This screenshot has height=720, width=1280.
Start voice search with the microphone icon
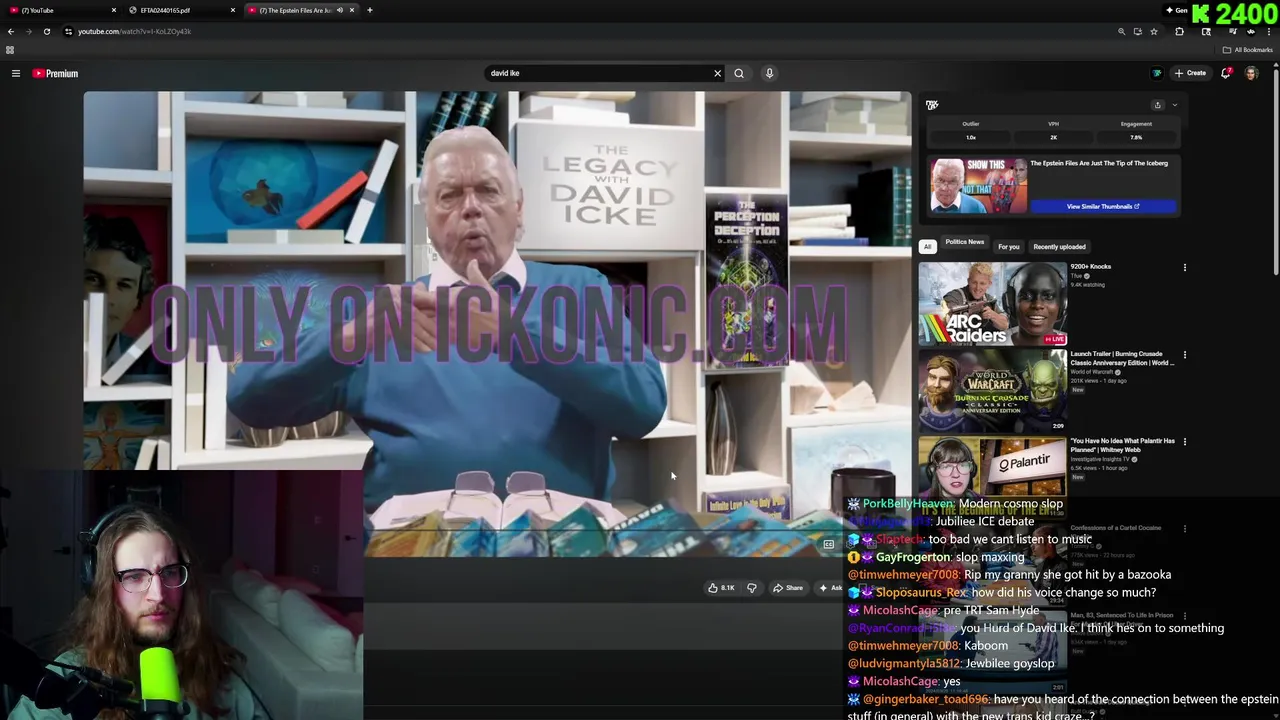(769, 73)
